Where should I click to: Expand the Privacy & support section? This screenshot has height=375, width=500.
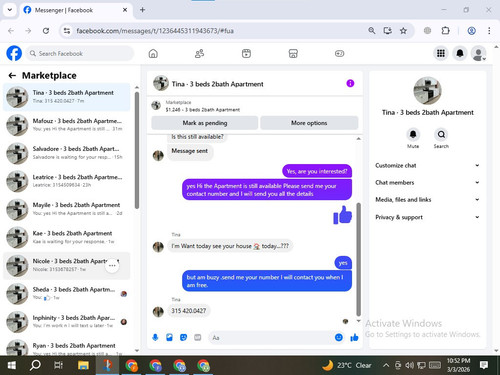(428, 217)
